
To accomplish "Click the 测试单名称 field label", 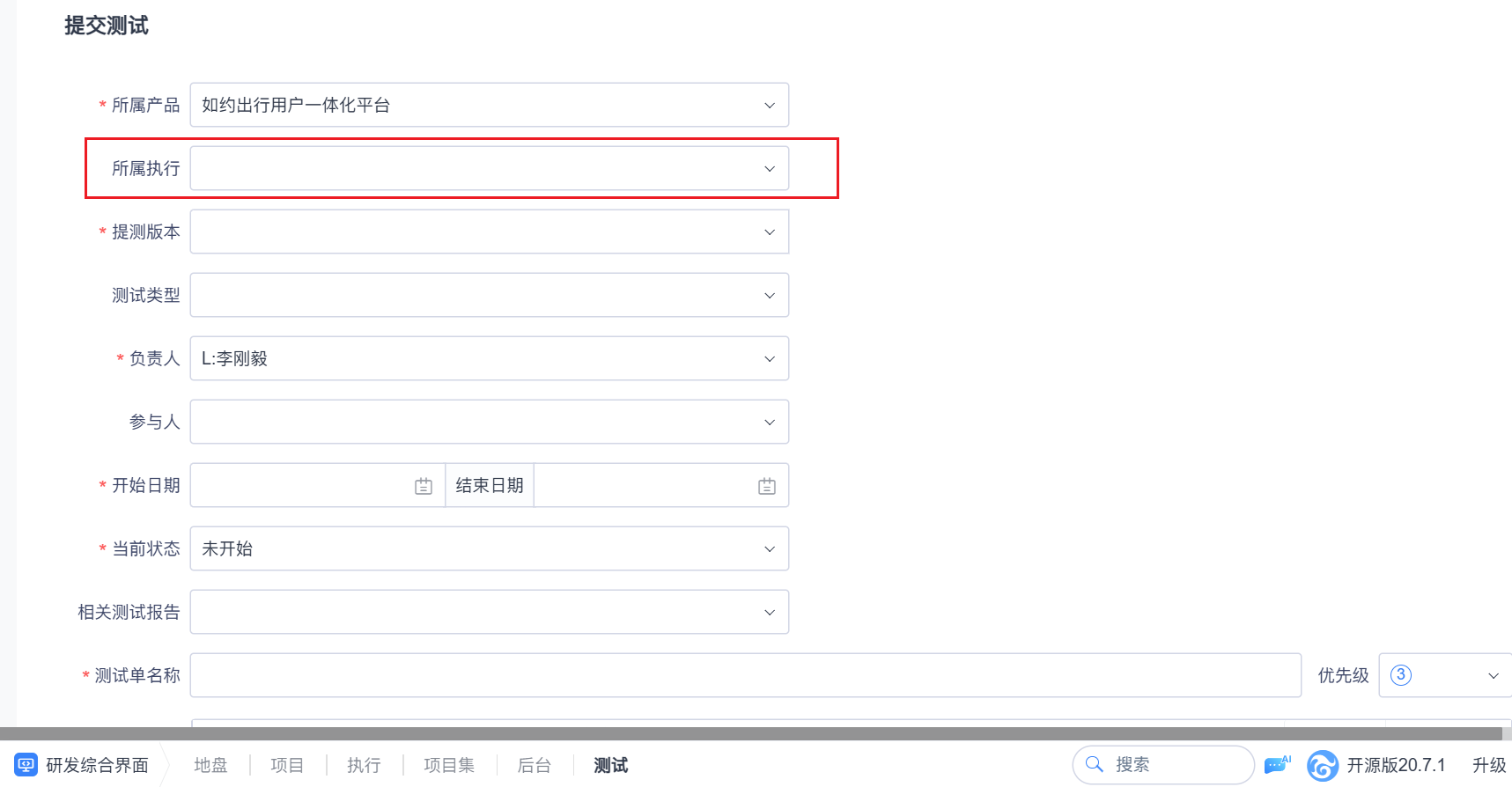I will (x=137, y=675).
